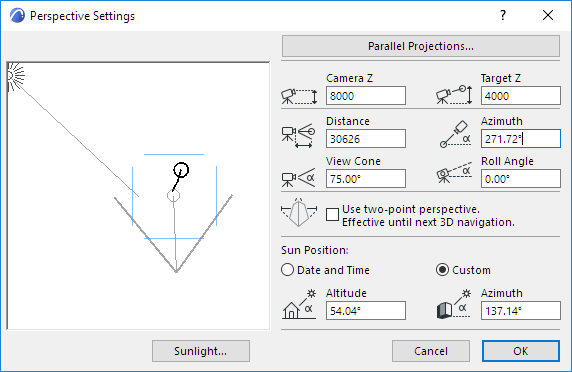
Task: Enable Use two-point perspective checkbox
Action: [332, 214]
